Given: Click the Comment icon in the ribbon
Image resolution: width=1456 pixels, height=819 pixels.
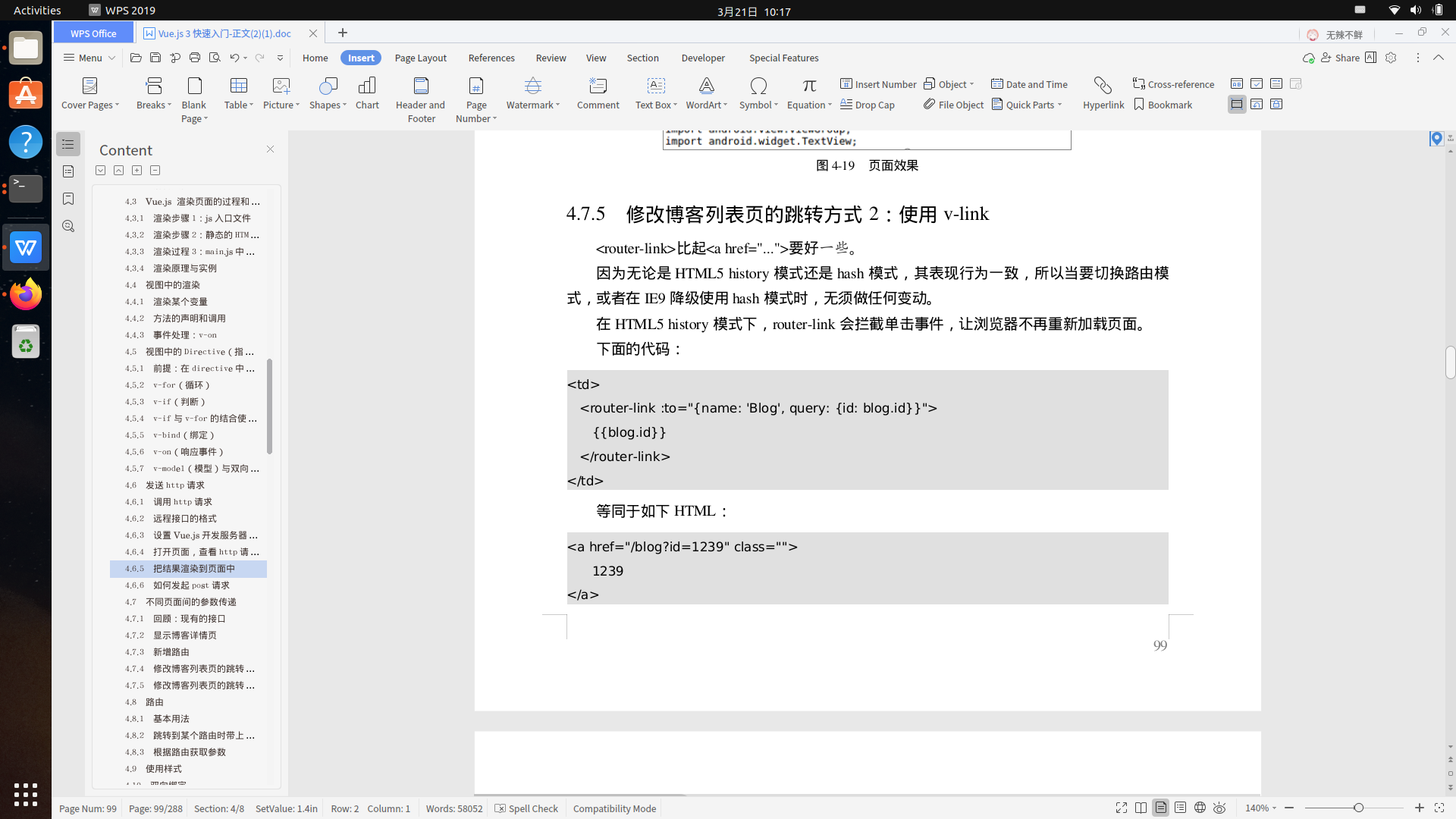Looking at the screenshot, I should 598,86.
